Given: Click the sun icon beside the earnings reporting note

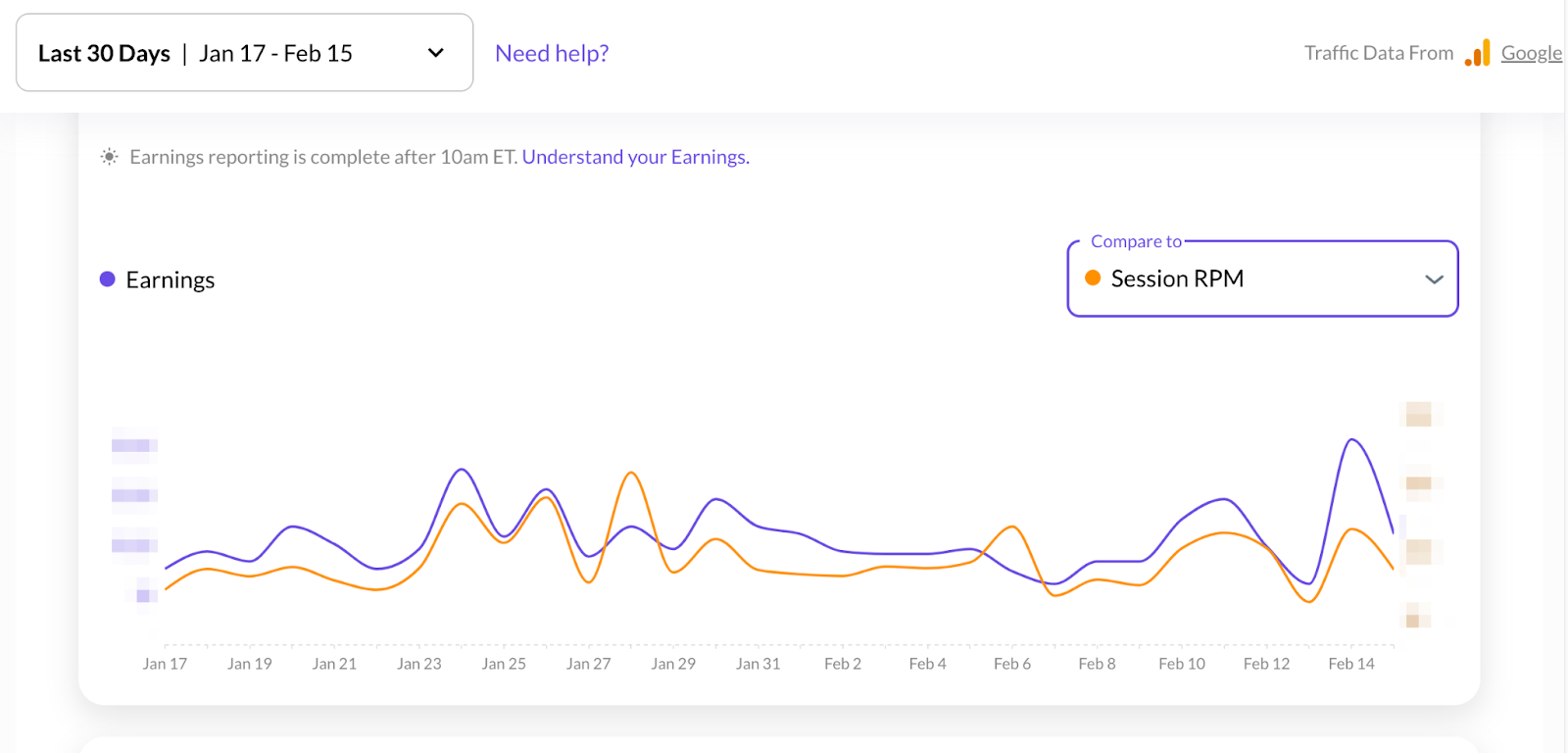Looking at the screenshot, I should (110, 157).
